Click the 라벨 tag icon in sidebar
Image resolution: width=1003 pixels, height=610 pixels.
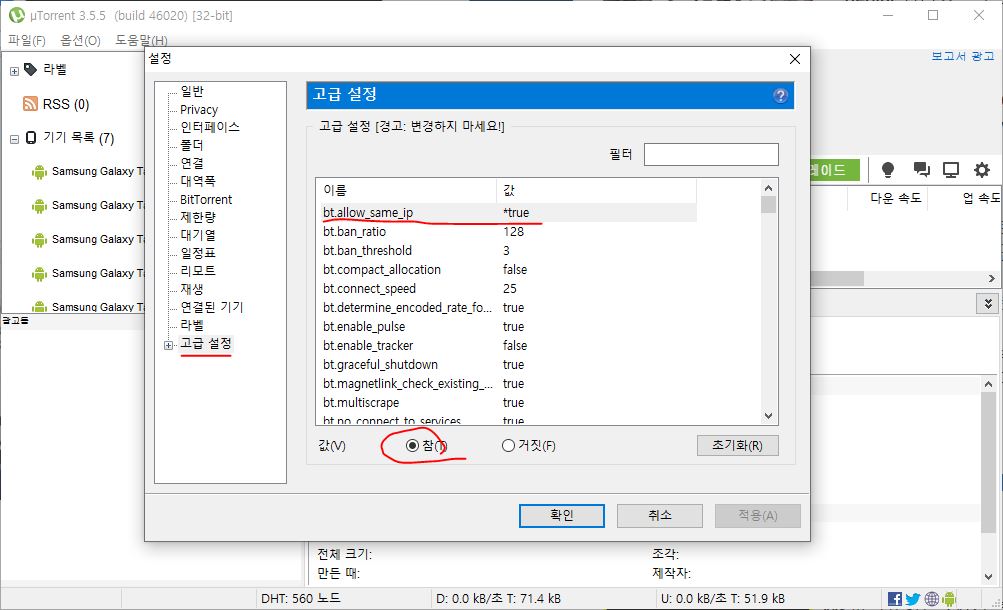pyautogui.click(x=30, y=69)
